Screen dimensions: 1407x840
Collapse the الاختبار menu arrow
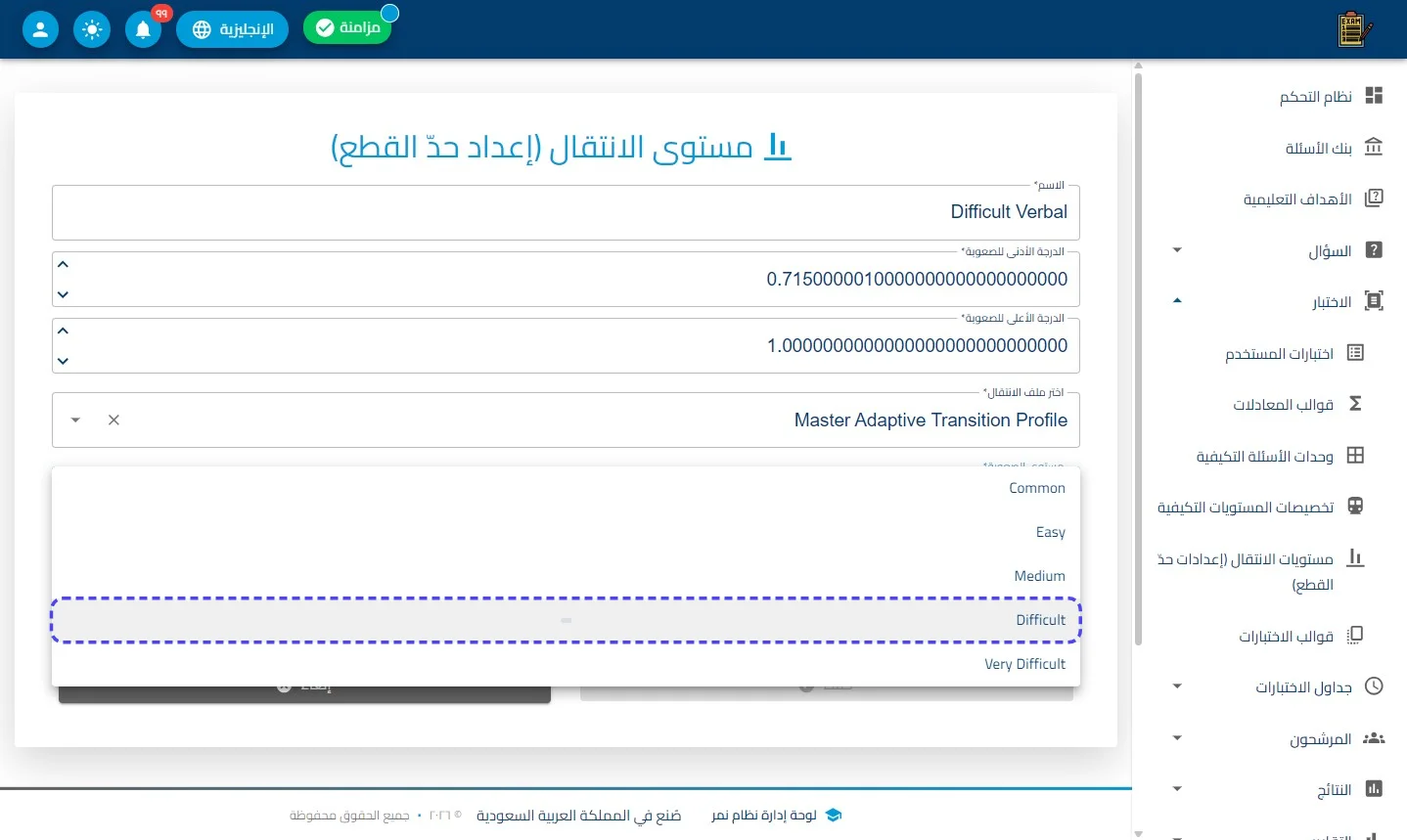pos(1177,301)
